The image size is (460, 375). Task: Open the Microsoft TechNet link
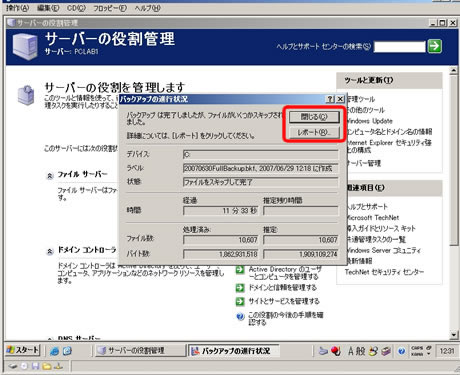click(x=372, y=218)
